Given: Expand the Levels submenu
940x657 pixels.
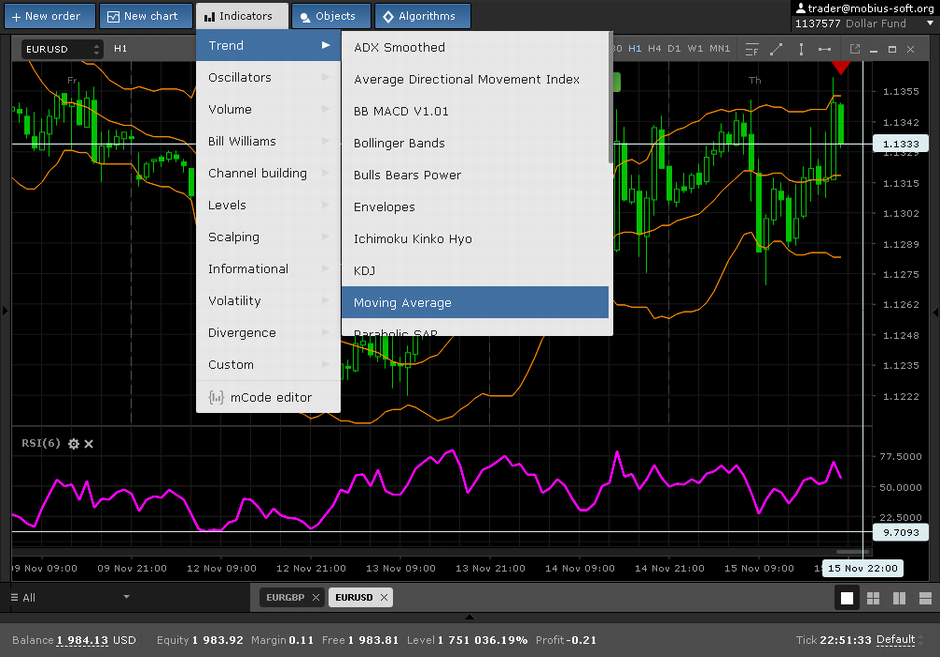Looking at the screenshot, I should pyautogui.click(x=268, y=205).
